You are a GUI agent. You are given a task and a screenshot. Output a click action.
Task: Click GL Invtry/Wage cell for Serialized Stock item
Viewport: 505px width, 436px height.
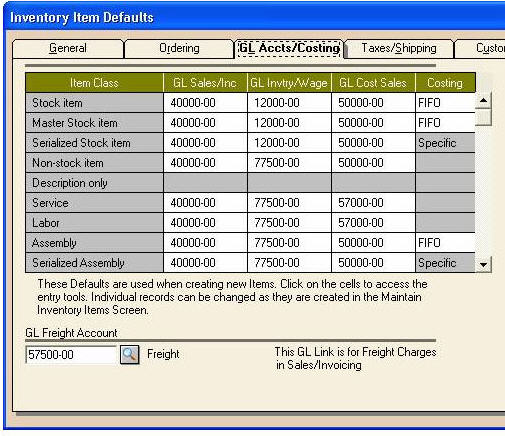point(289,143)
